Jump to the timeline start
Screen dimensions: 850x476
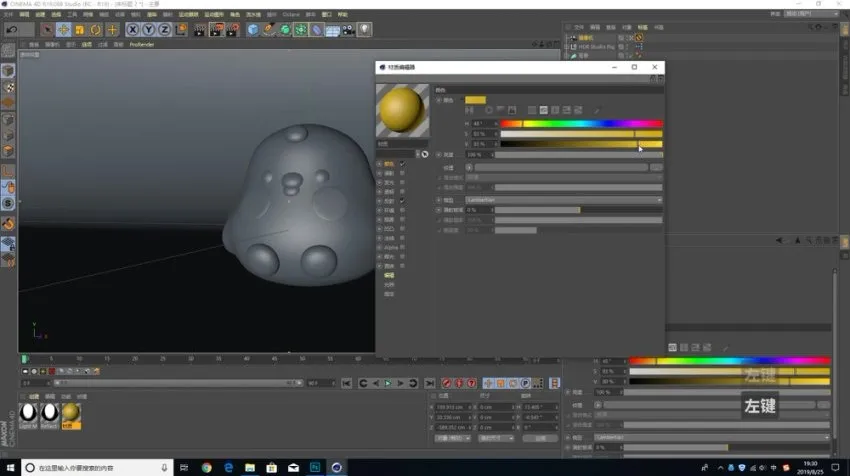point(348,383)
